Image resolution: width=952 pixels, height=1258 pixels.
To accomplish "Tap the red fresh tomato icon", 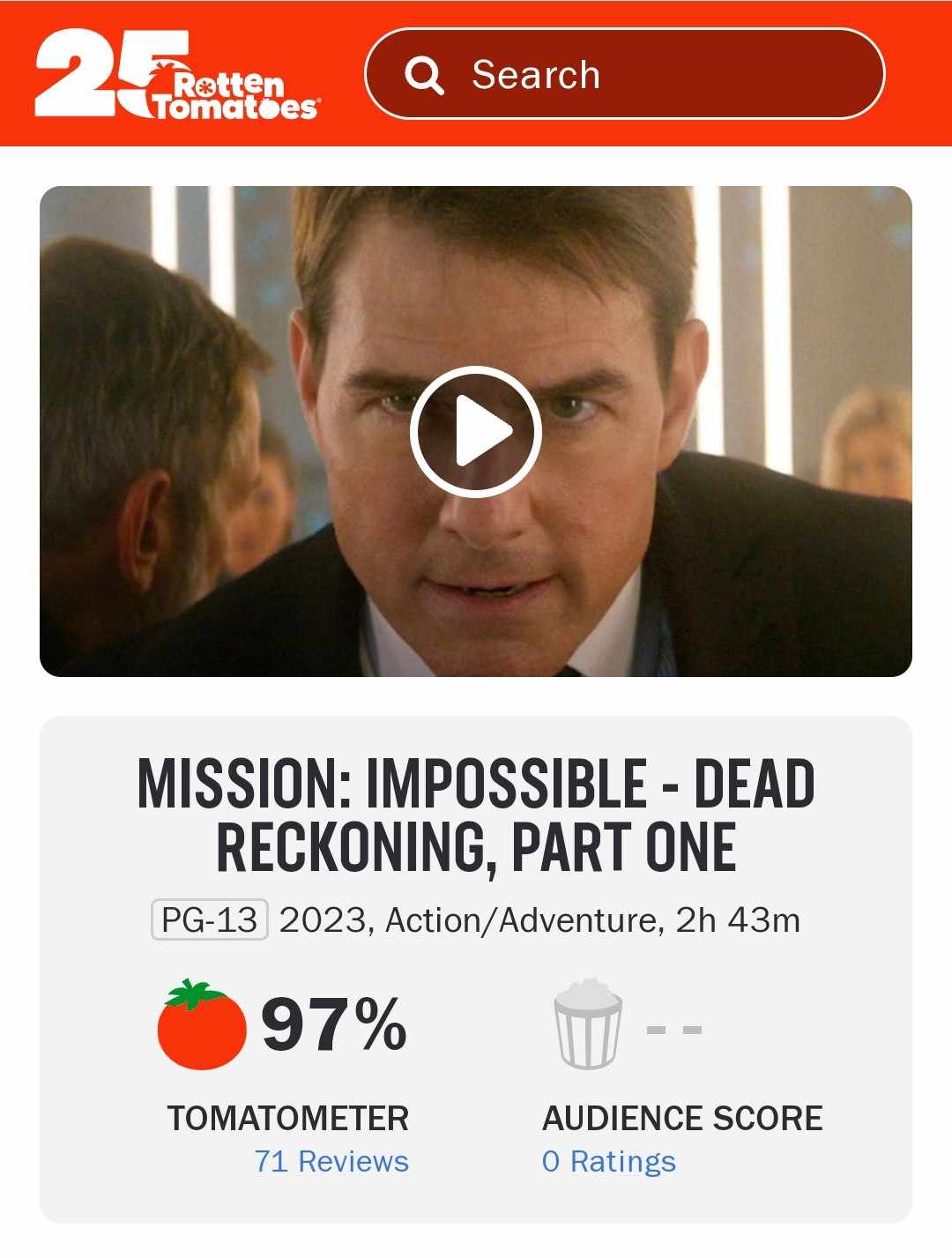I will tap(202, 1024).
